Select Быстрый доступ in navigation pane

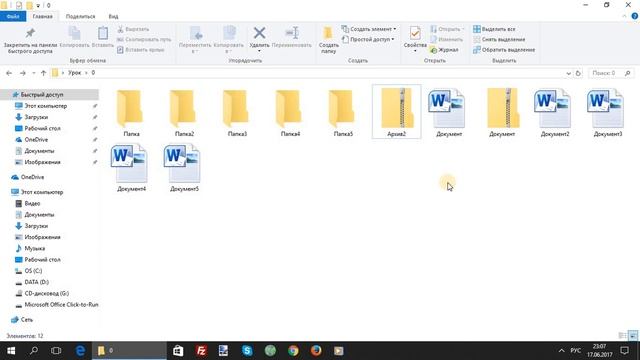point(49,94)
